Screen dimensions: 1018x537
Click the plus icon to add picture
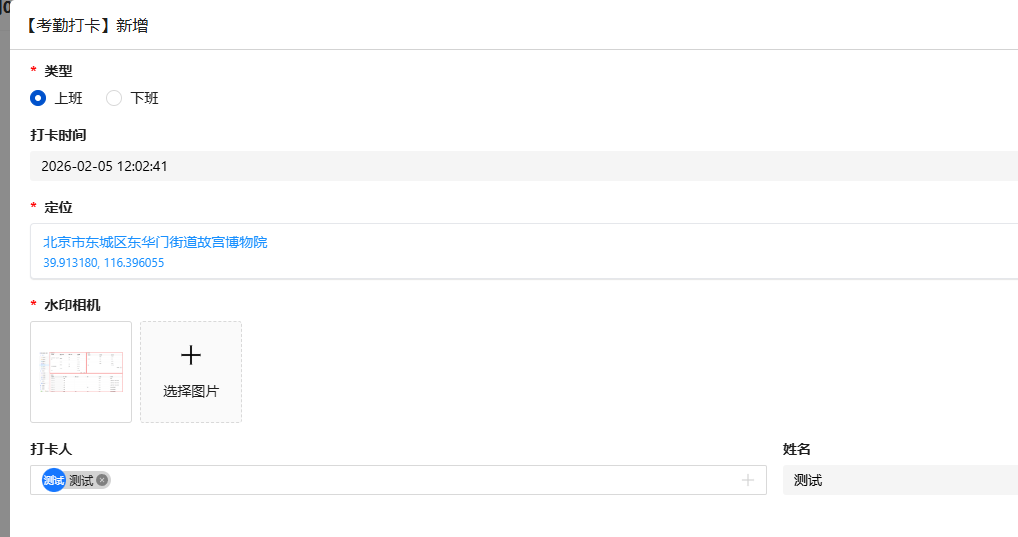click(x=191, y=355)
